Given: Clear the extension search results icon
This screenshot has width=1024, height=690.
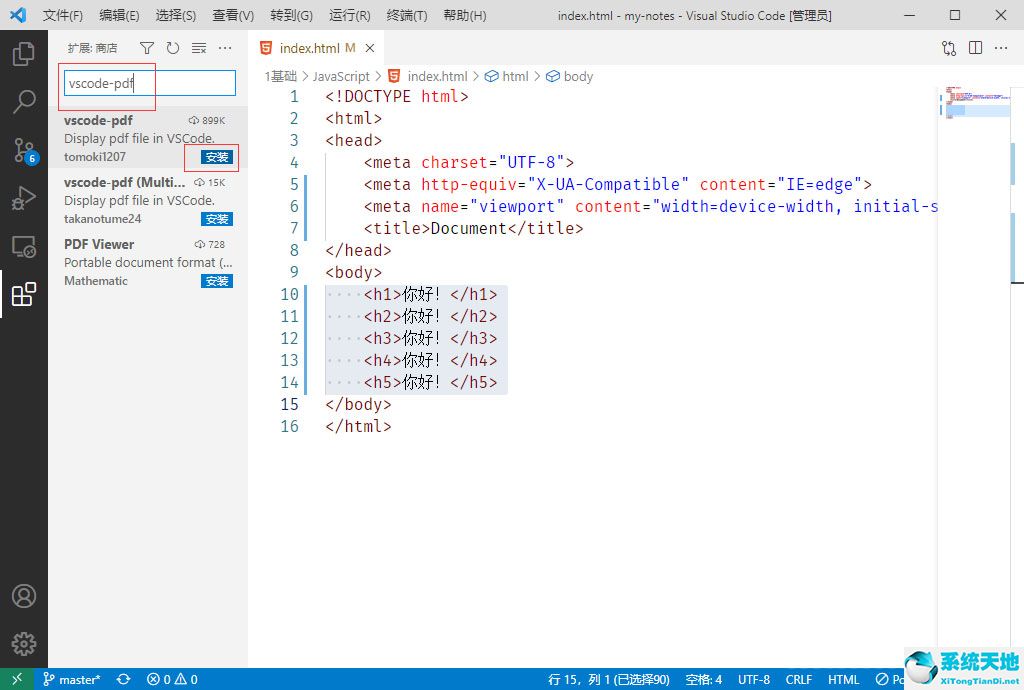Looking at the screenshot, I should [198, 47].
